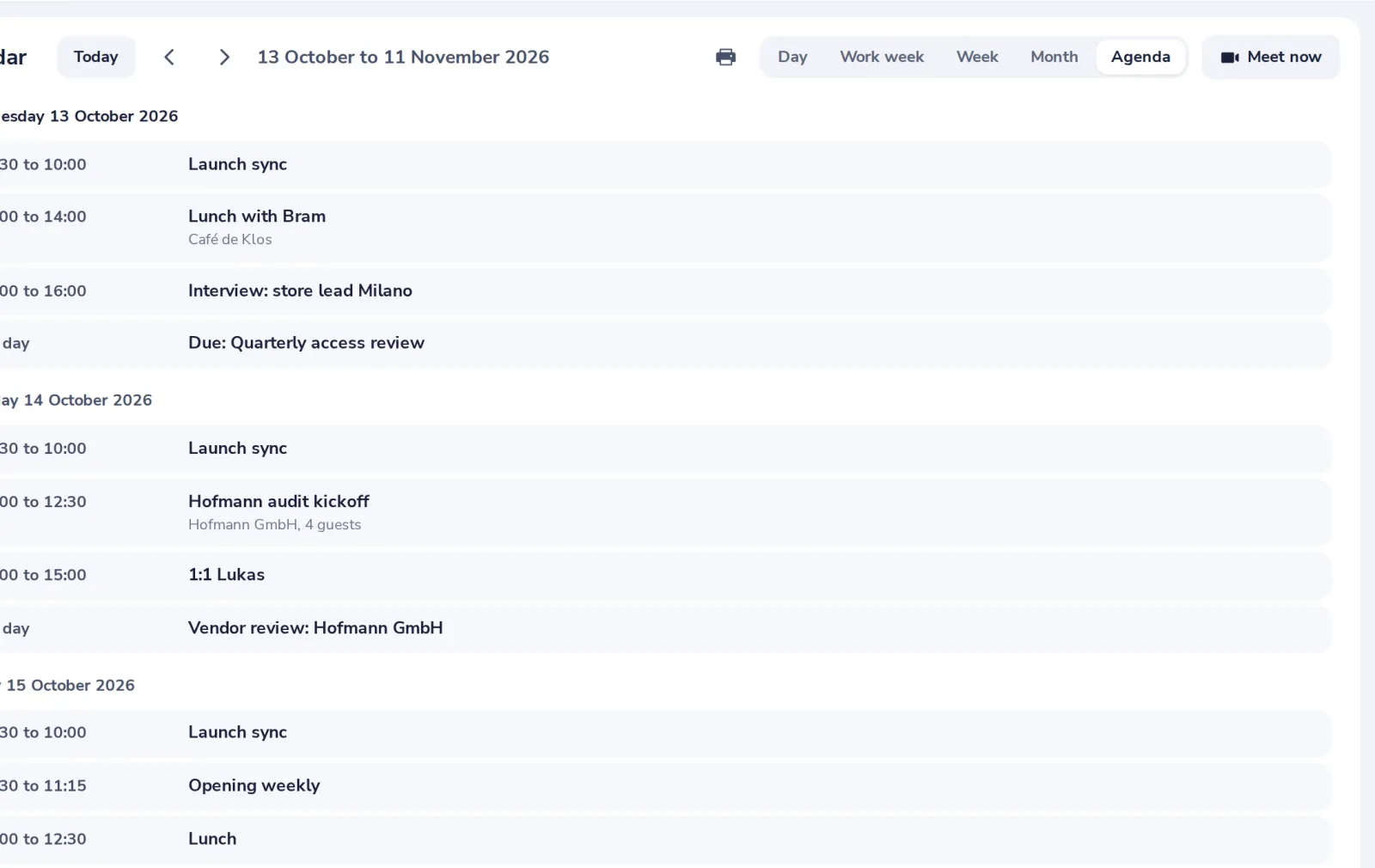Switch to Work week view
Screen dimensions: 1375x868
point(882,57)
